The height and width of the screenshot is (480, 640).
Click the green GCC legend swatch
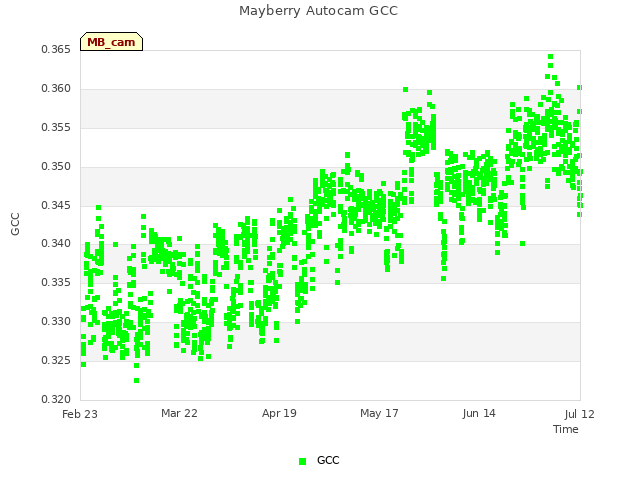[302, 461]
